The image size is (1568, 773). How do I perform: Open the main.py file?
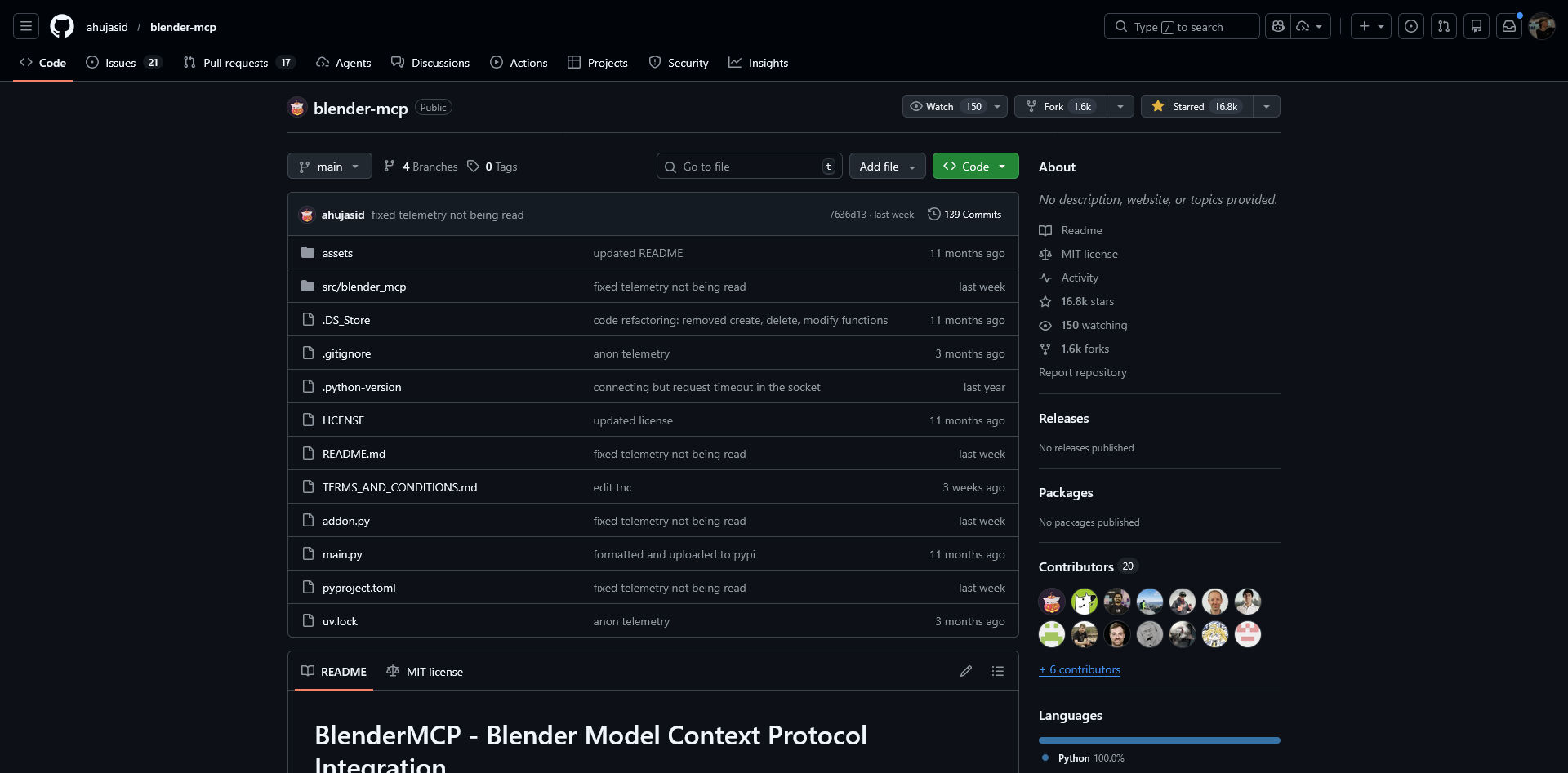click(x=342, y=554)
